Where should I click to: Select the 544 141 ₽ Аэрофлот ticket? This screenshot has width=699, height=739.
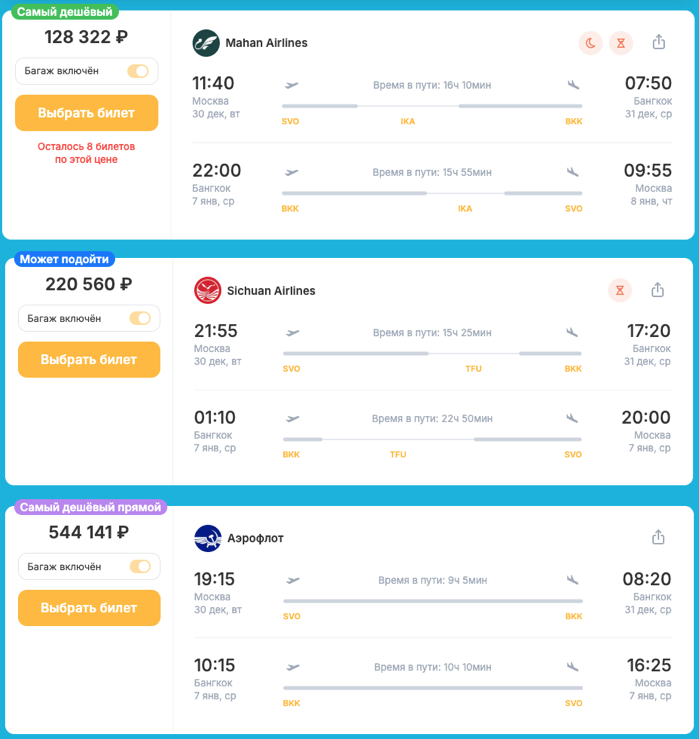(x=89, y=608)
